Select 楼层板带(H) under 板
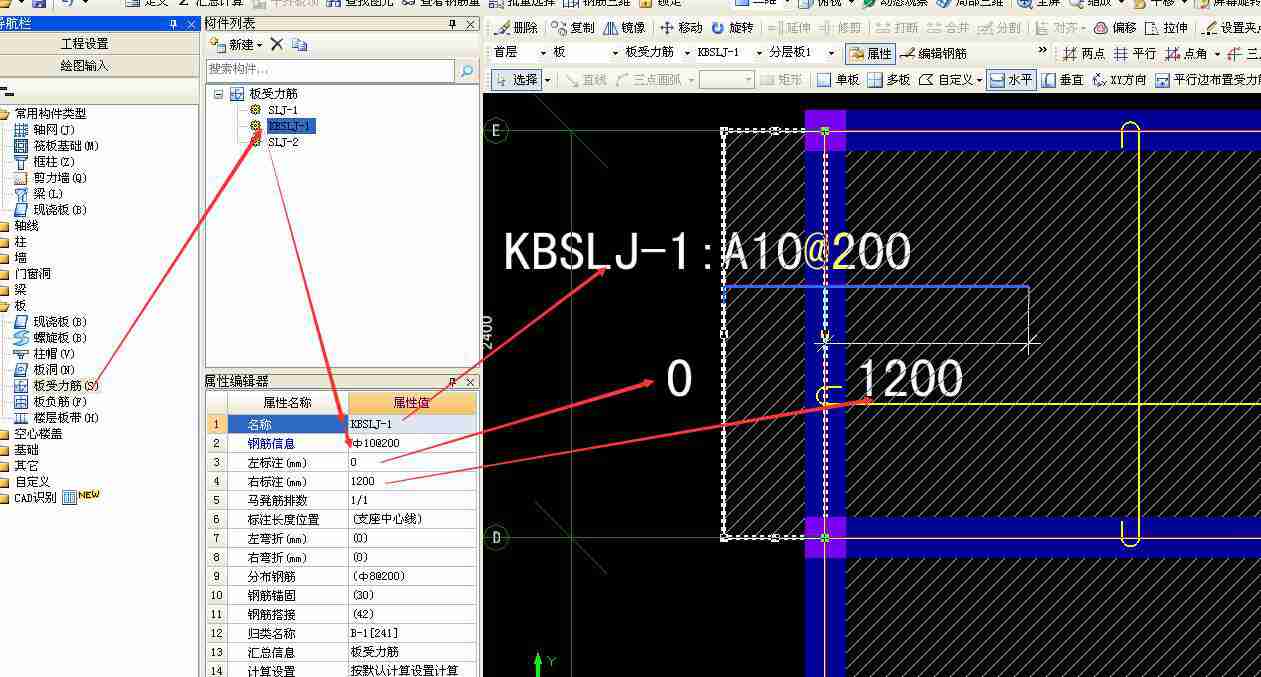Screen dimensions: 1261x677 click(57, 417)
